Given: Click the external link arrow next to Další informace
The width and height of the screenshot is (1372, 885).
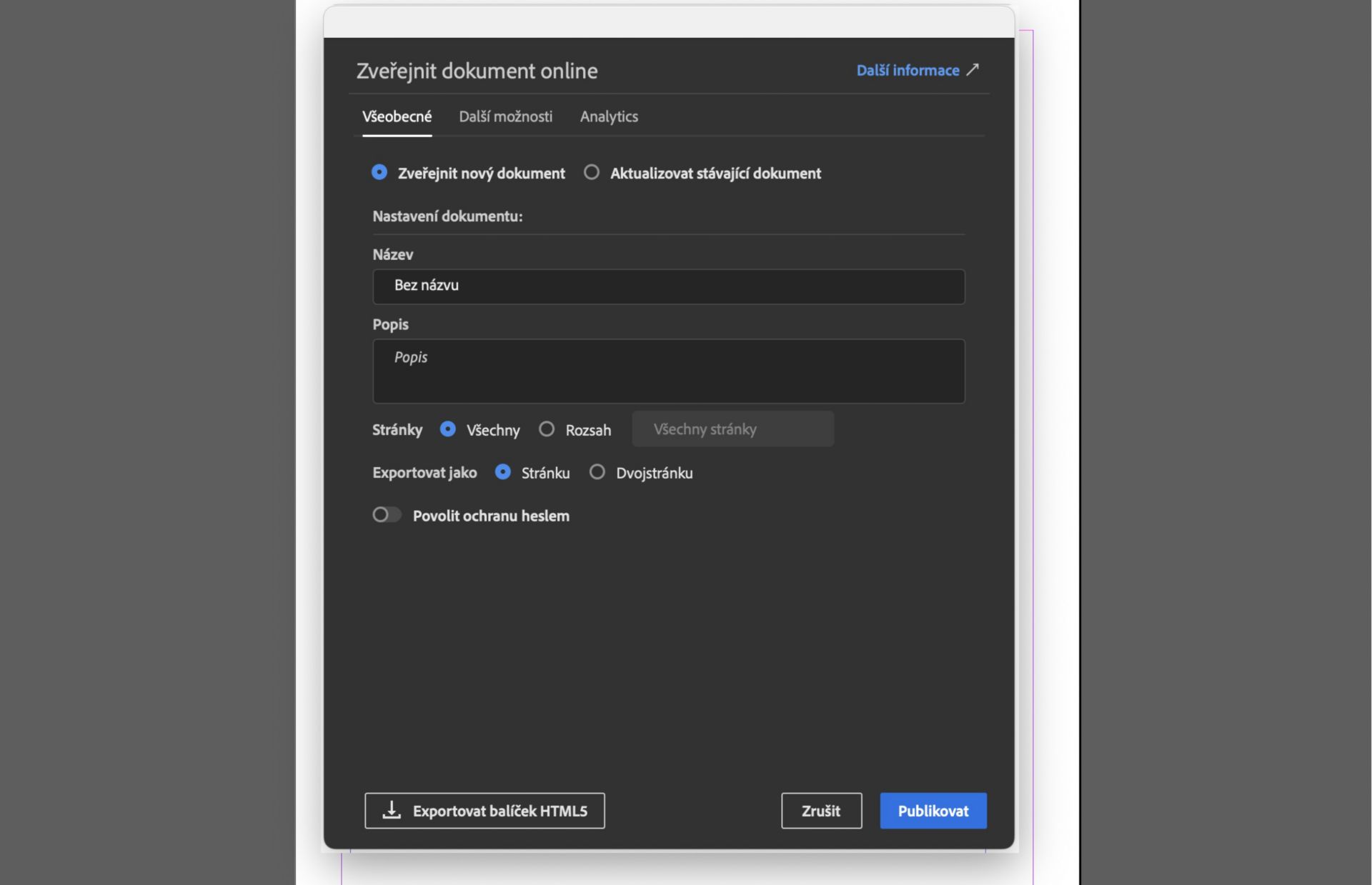Looking at the screenshot, I should [x=973, y=69].
